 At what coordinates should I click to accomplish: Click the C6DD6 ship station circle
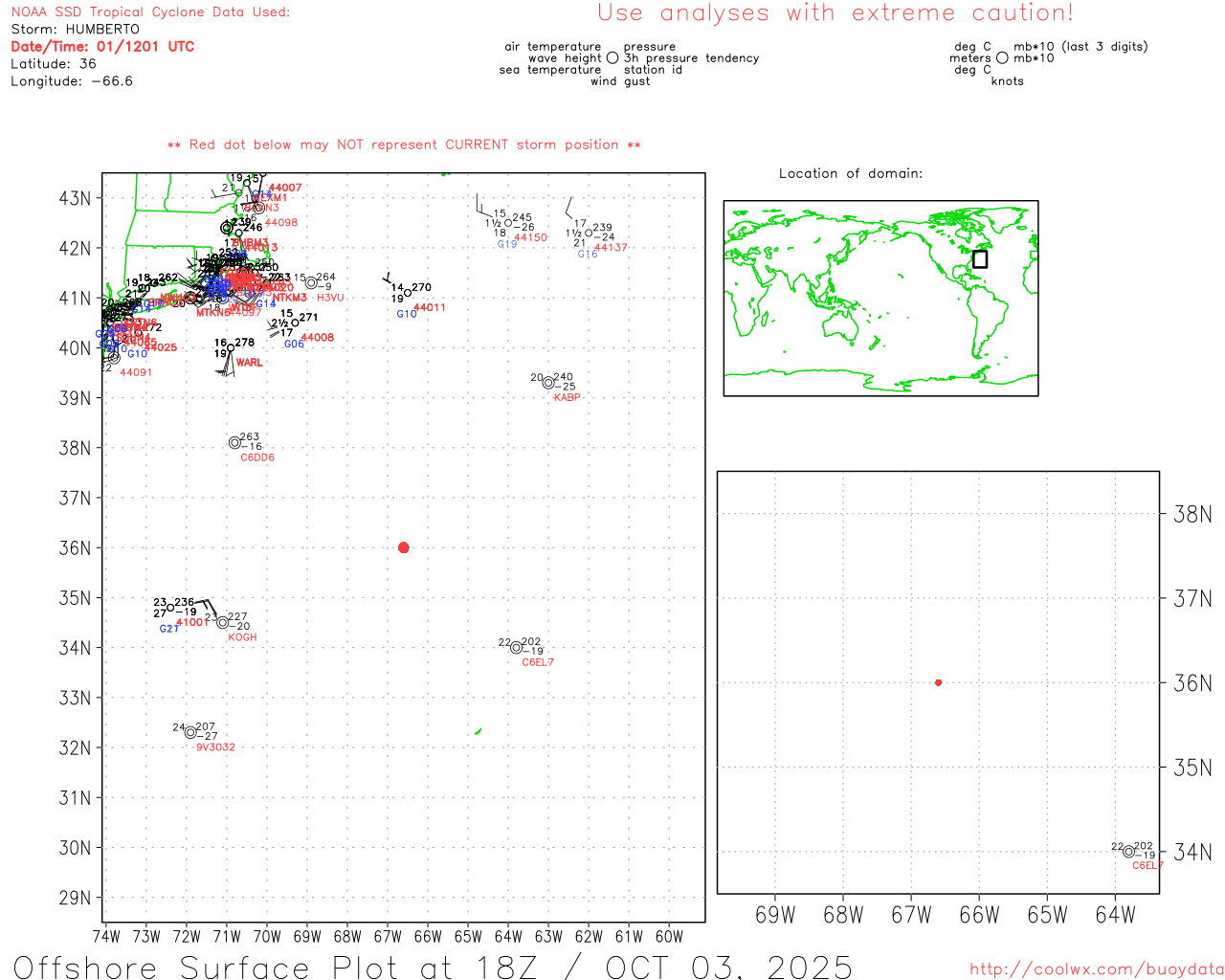[x=234, y=443]
